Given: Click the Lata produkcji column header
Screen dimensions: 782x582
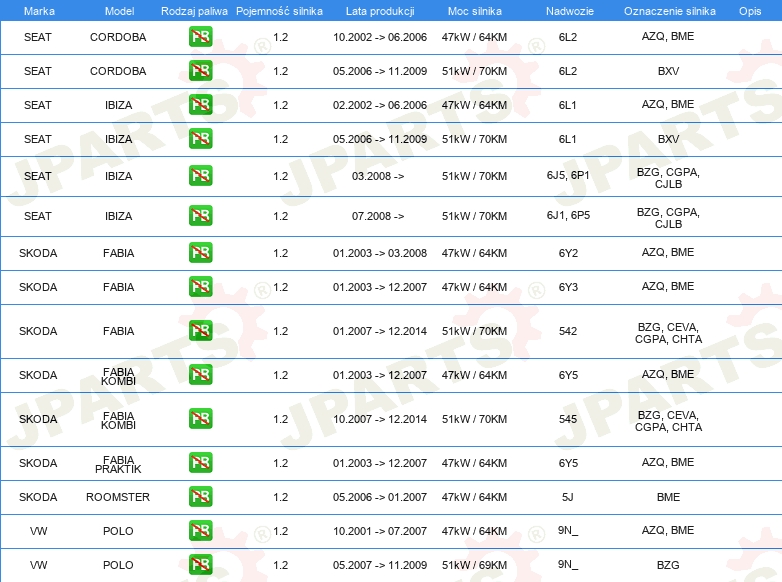Looking at the screenshot, I should pyautogui.click(x=380, y=11).
